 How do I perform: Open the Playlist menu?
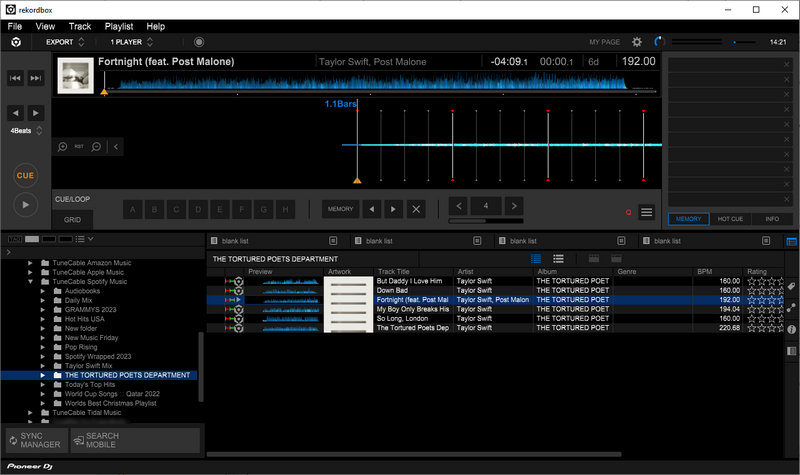(x=119, y=26)
